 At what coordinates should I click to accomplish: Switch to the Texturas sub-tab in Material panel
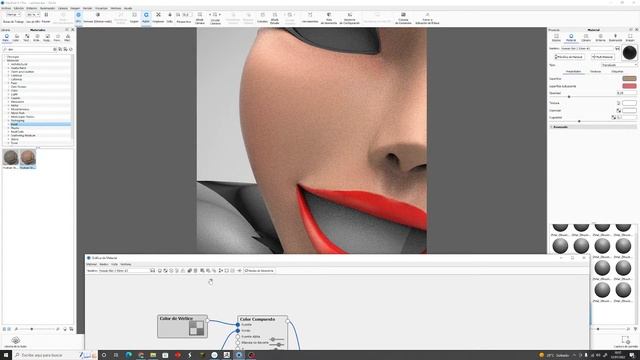click(596, 71)
